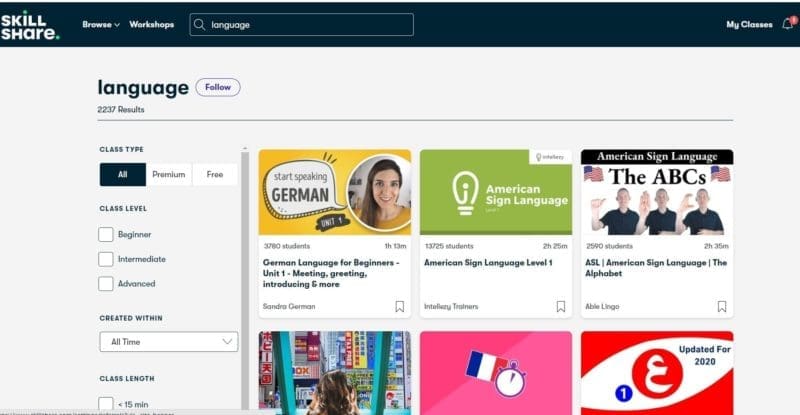Open the Japanese street scene thumbnail
Screen dimensions: 800x415
pyautogui.click(x=335, y=373)
